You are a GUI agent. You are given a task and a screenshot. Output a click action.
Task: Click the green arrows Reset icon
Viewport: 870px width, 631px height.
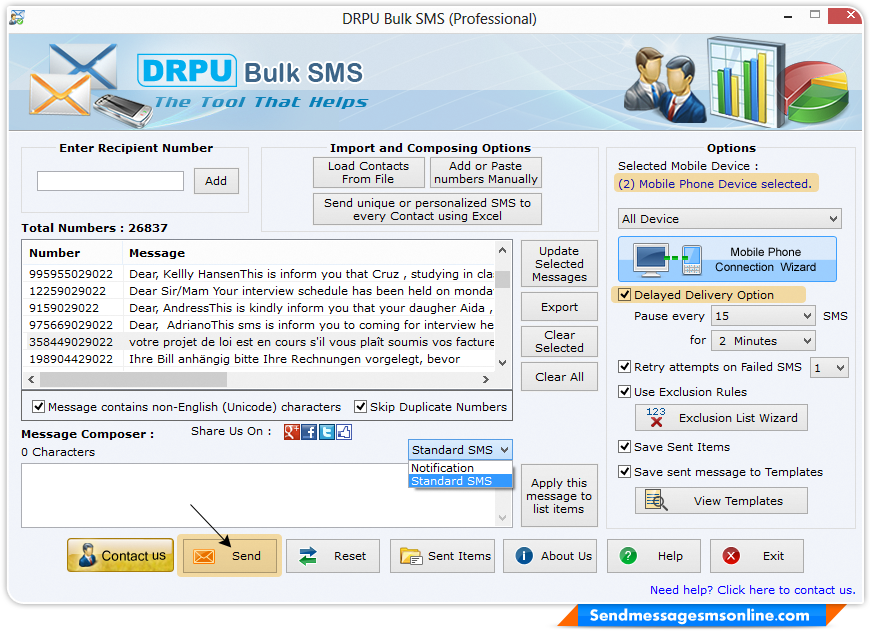coord(308,556)
